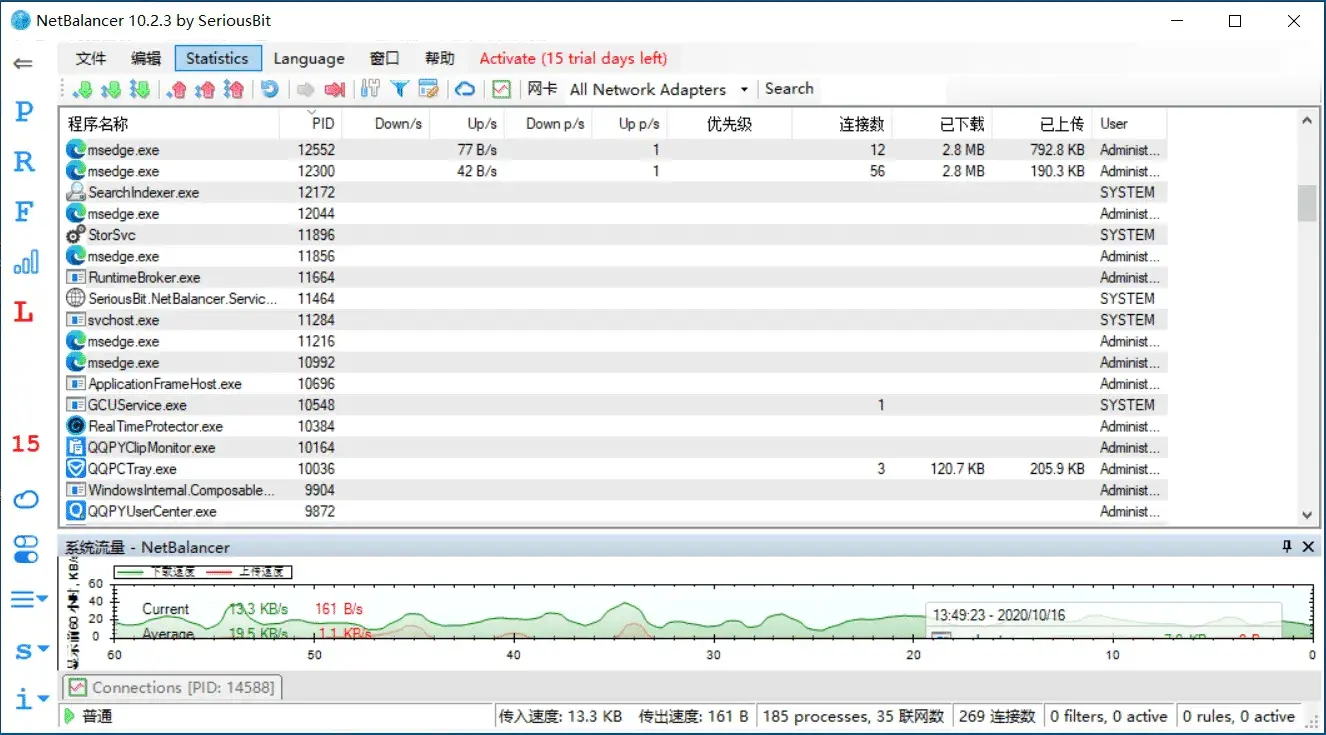Open the 窗口 menu
The width and height of the screenshot is (1326, 735).
tap(385, 58)
